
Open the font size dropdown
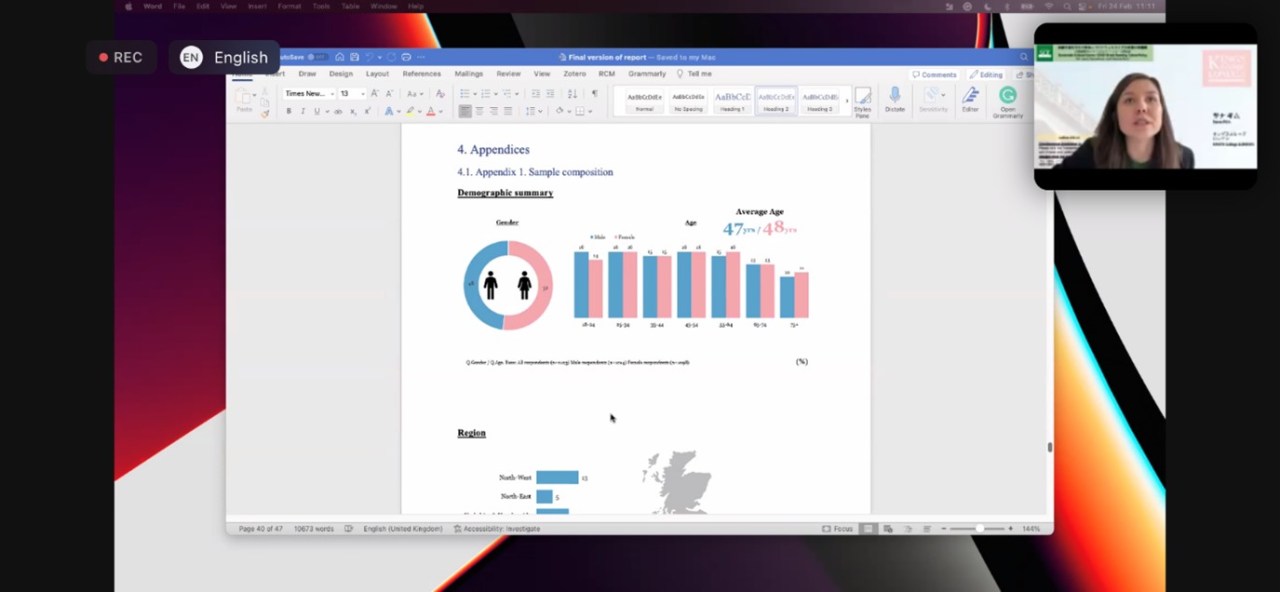(x=350, y=94)
